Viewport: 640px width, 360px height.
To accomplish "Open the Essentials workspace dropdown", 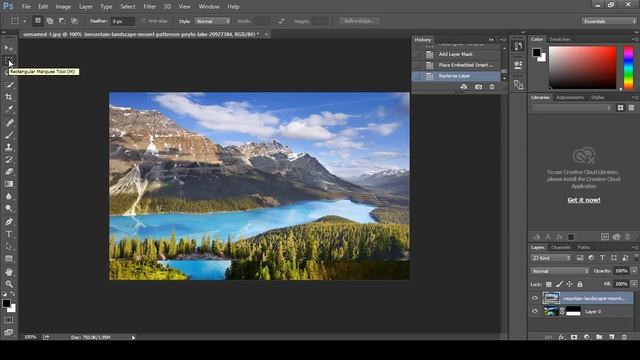I will click(x=609, y=21).
